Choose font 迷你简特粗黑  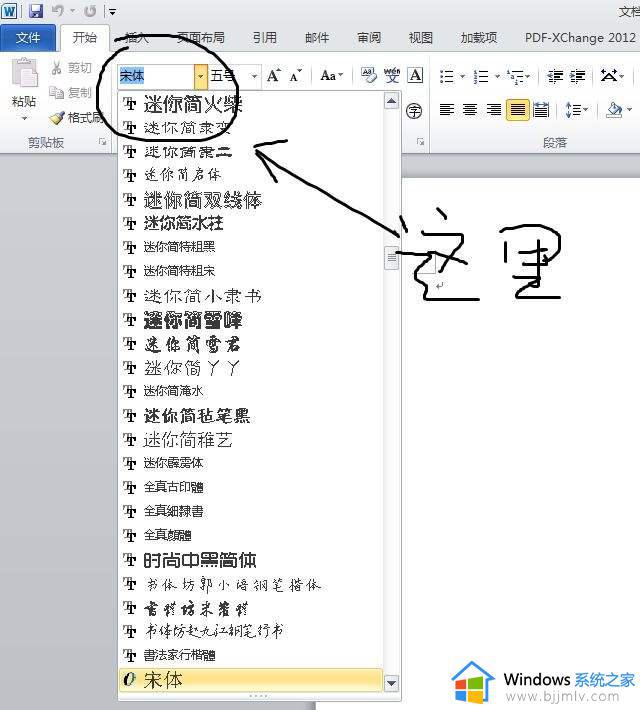pos(250,247)
